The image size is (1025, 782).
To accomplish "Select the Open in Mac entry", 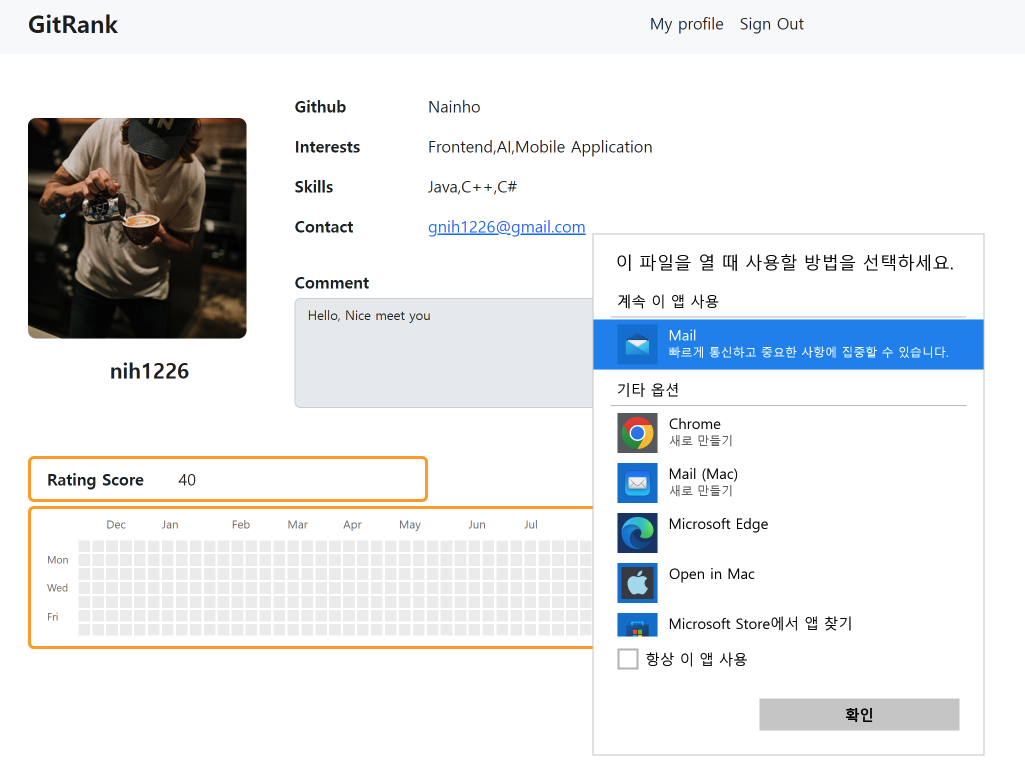I will pyautogui.click(x=788, y=583).
